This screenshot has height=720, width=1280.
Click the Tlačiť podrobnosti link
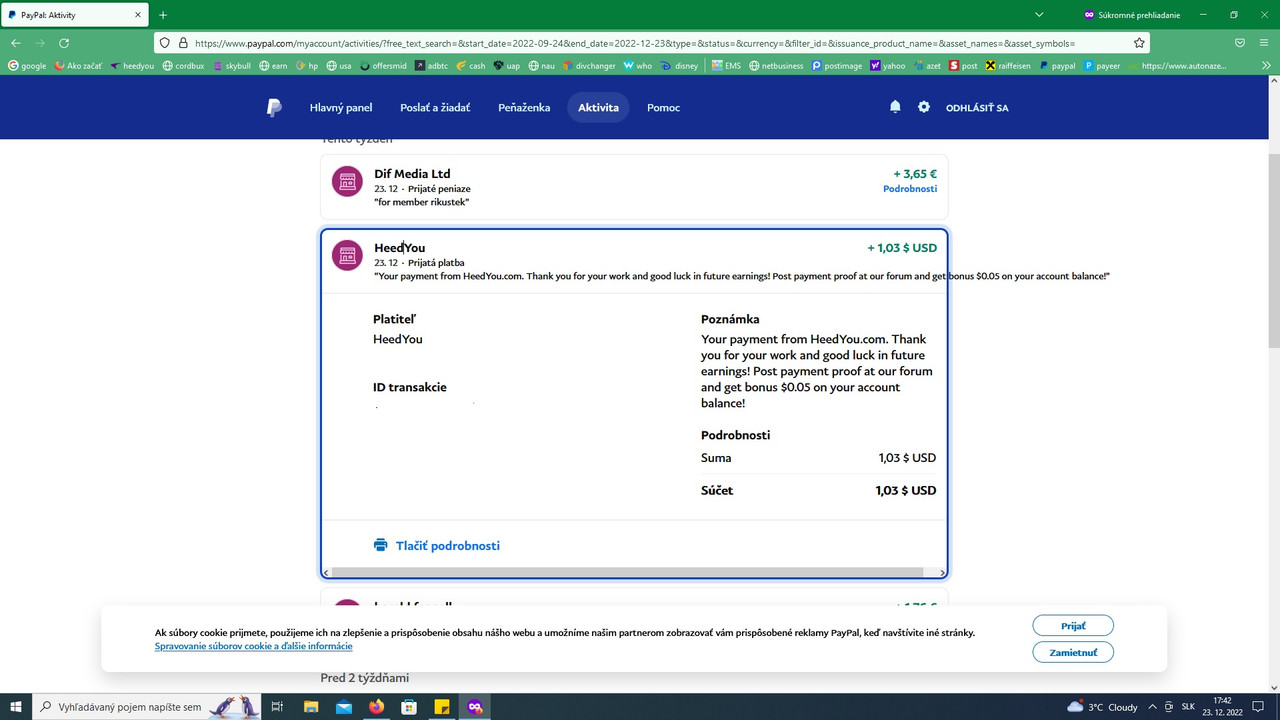pos(447,546)
